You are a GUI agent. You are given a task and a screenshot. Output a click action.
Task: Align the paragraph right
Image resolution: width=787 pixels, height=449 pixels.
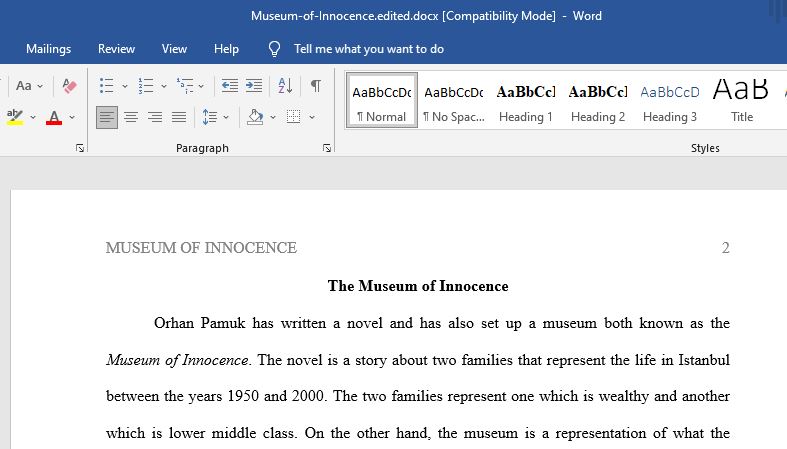click(x=155, y=117)
